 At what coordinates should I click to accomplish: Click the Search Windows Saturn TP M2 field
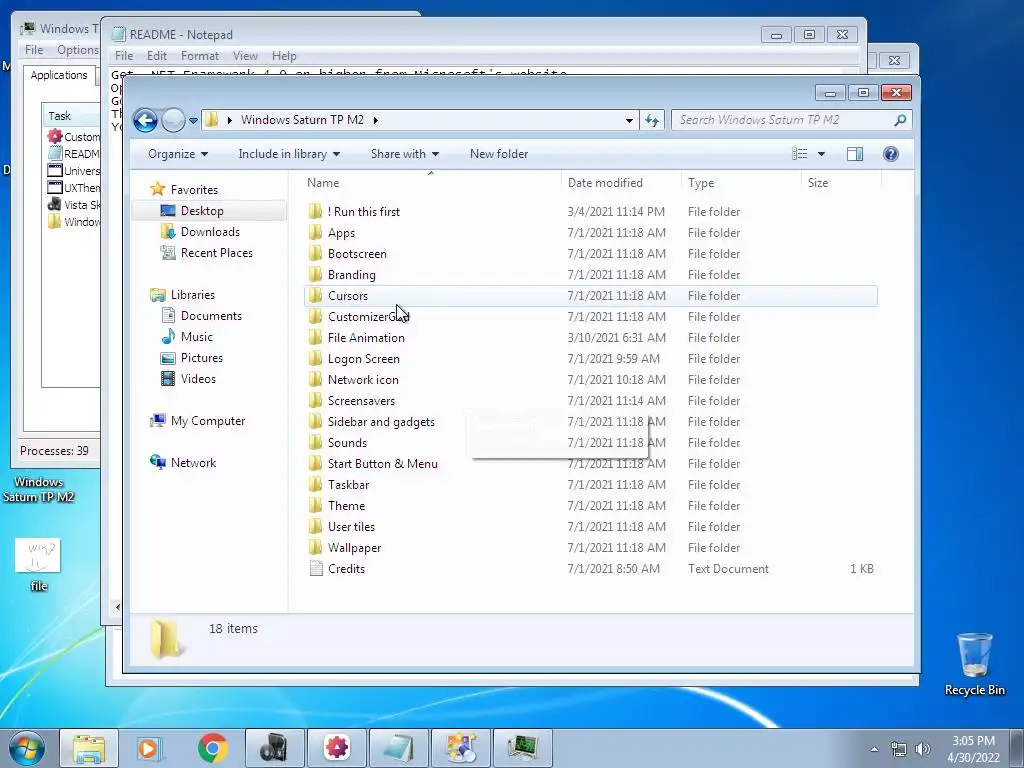(x=791, y=120)
